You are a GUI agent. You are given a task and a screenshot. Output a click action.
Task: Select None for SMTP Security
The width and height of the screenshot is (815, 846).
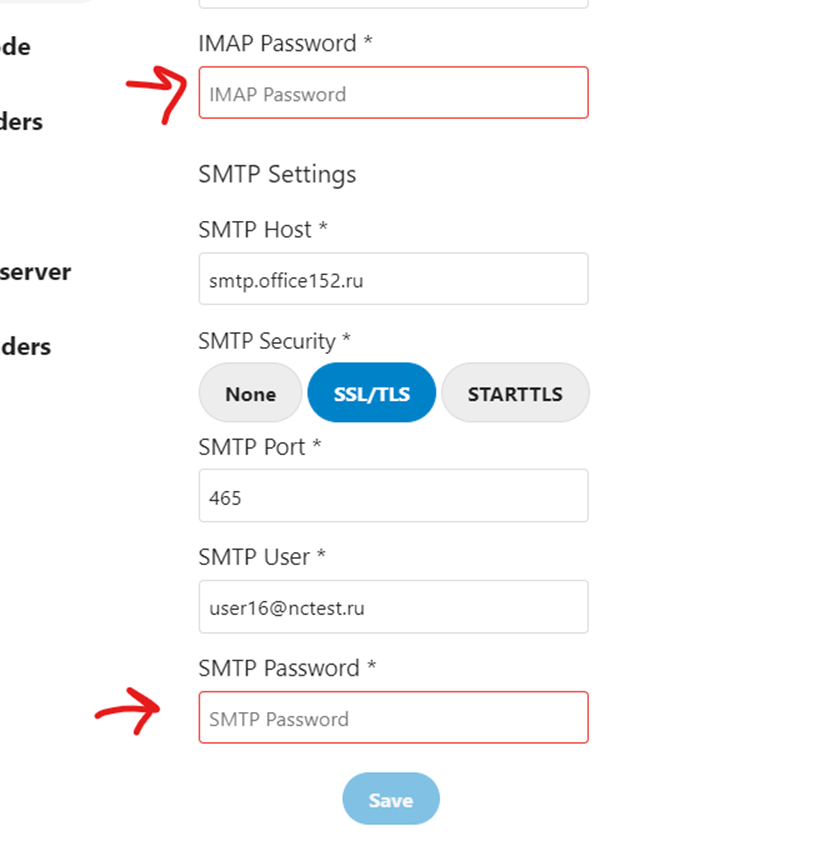(x=250, y=393)
